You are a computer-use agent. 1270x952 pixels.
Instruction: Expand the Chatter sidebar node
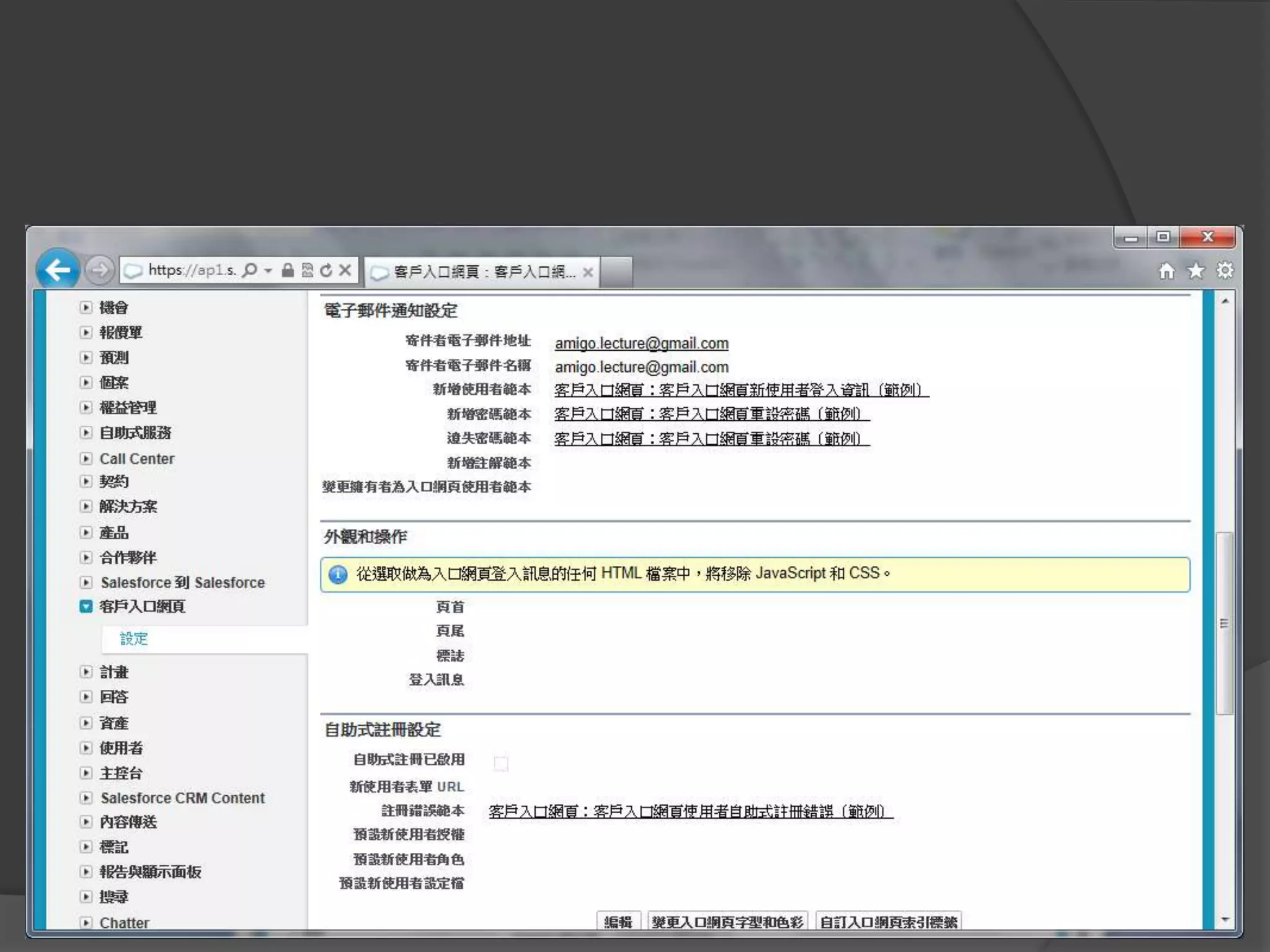(86, 922)
